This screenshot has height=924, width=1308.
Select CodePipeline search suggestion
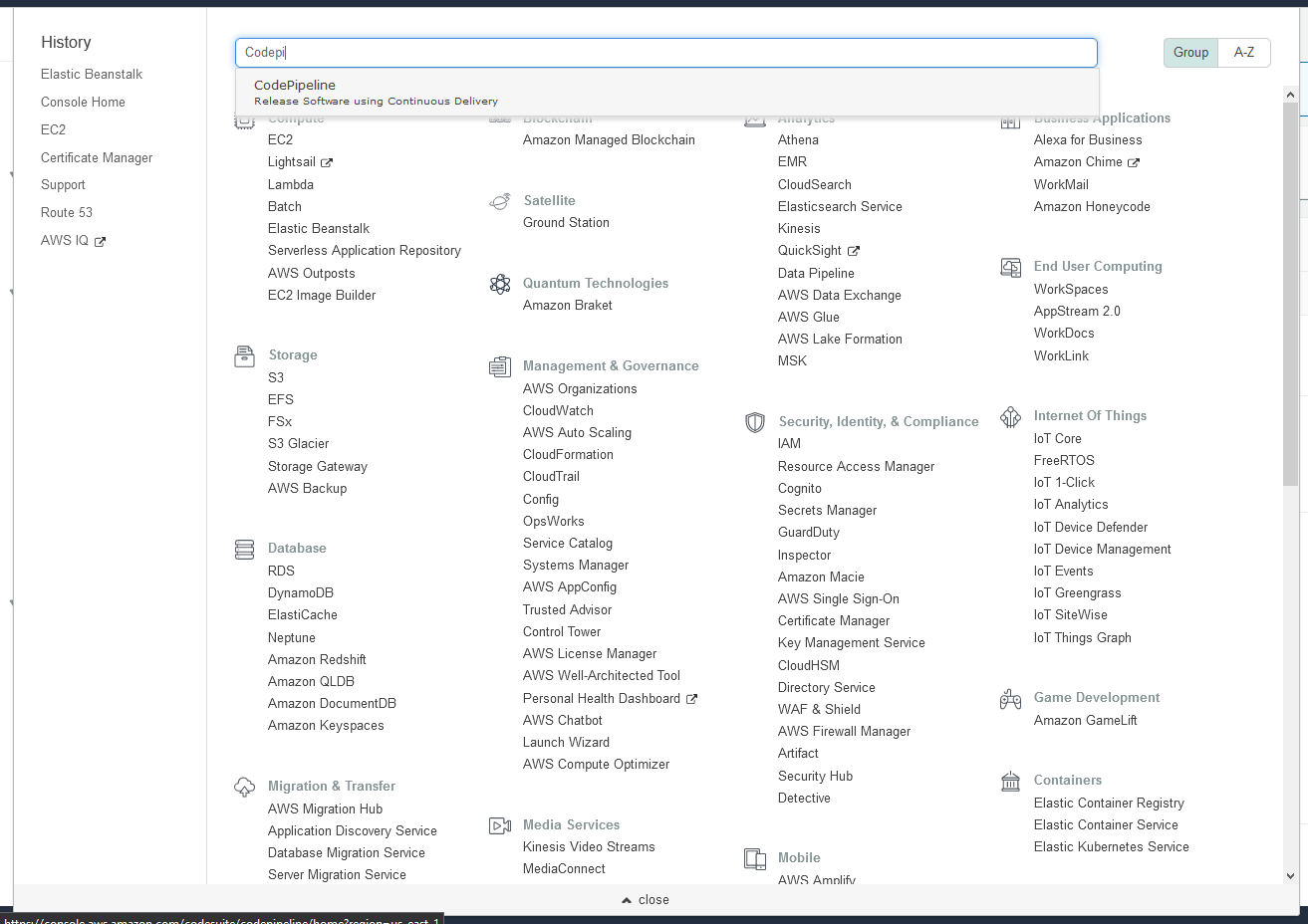tap(667, 92)
